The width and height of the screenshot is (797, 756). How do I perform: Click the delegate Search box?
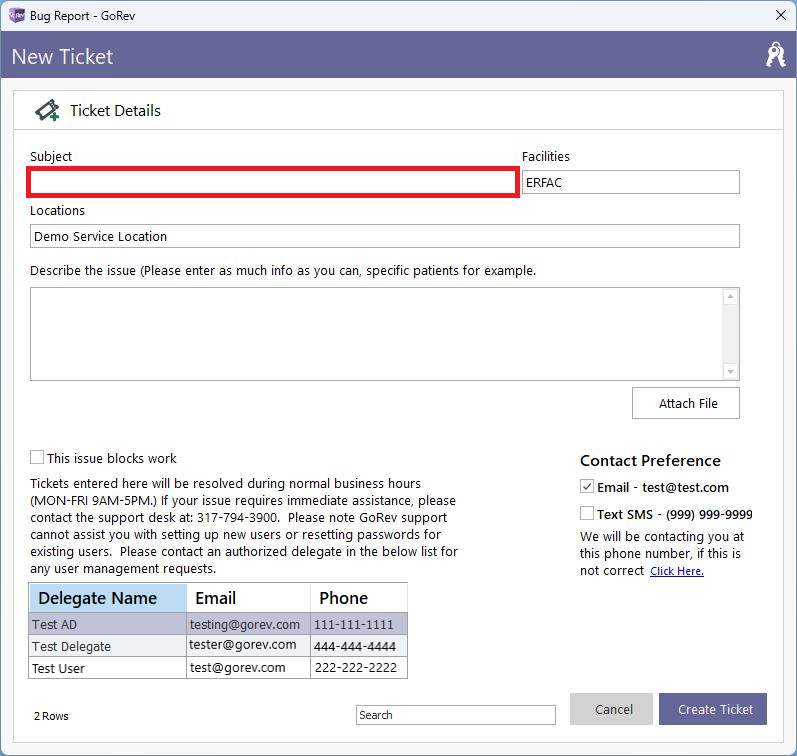click(455, 714)
